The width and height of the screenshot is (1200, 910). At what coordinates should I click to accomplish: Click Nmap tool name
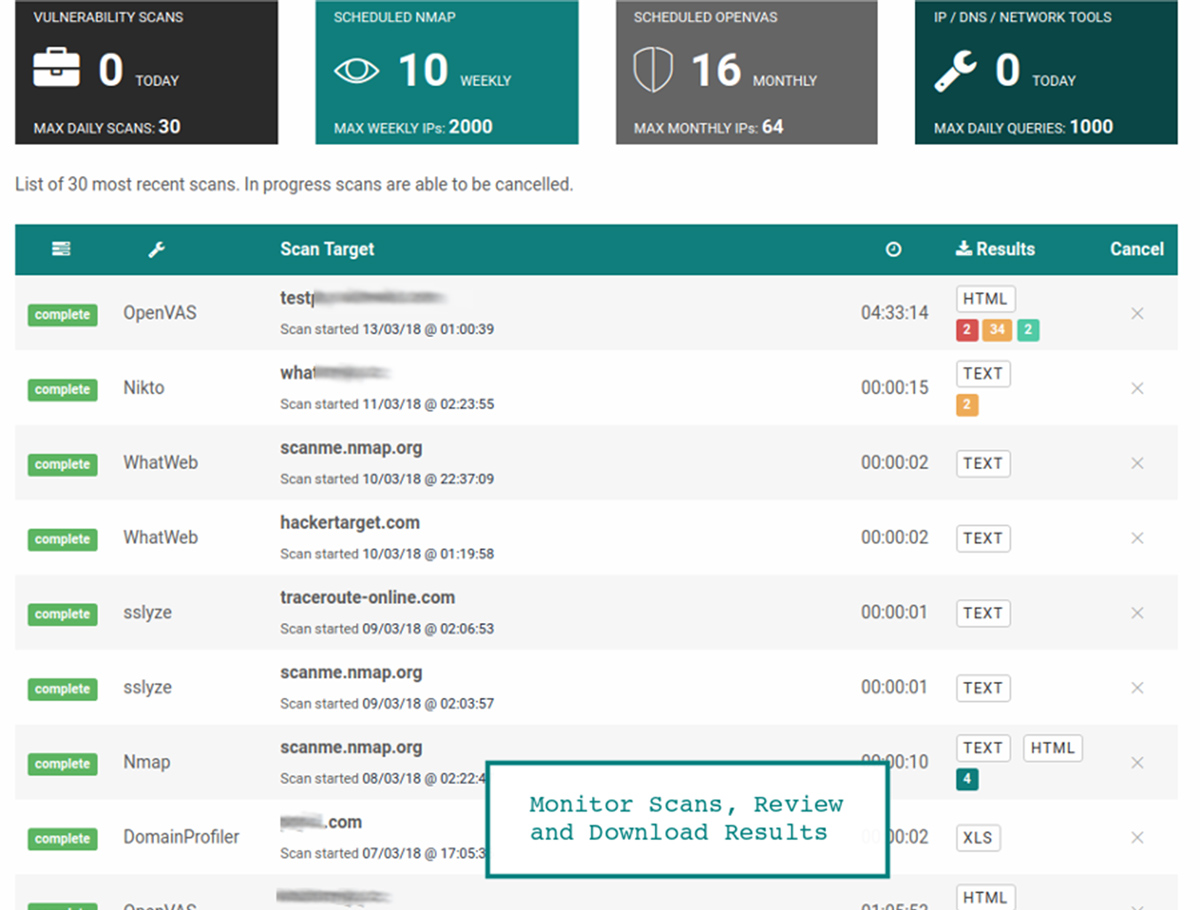(x=147, y=763)
